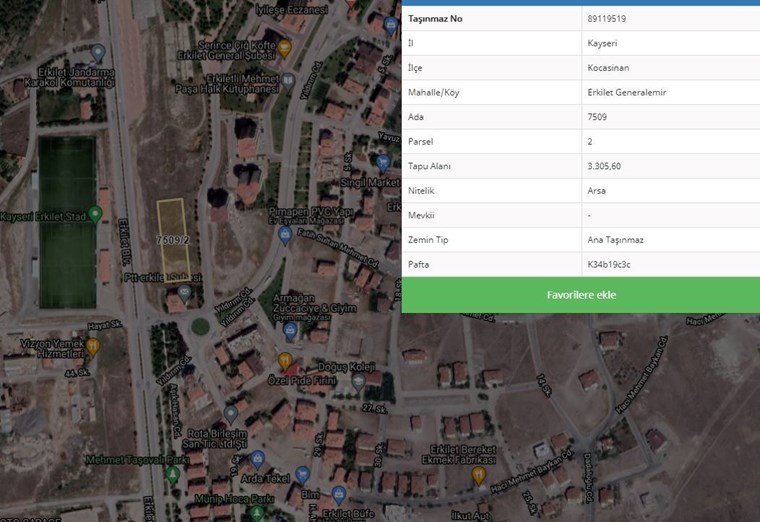This screenshot has height=522, width=760.
Task: Select the 44. Sk. street label
Action: 77,373
